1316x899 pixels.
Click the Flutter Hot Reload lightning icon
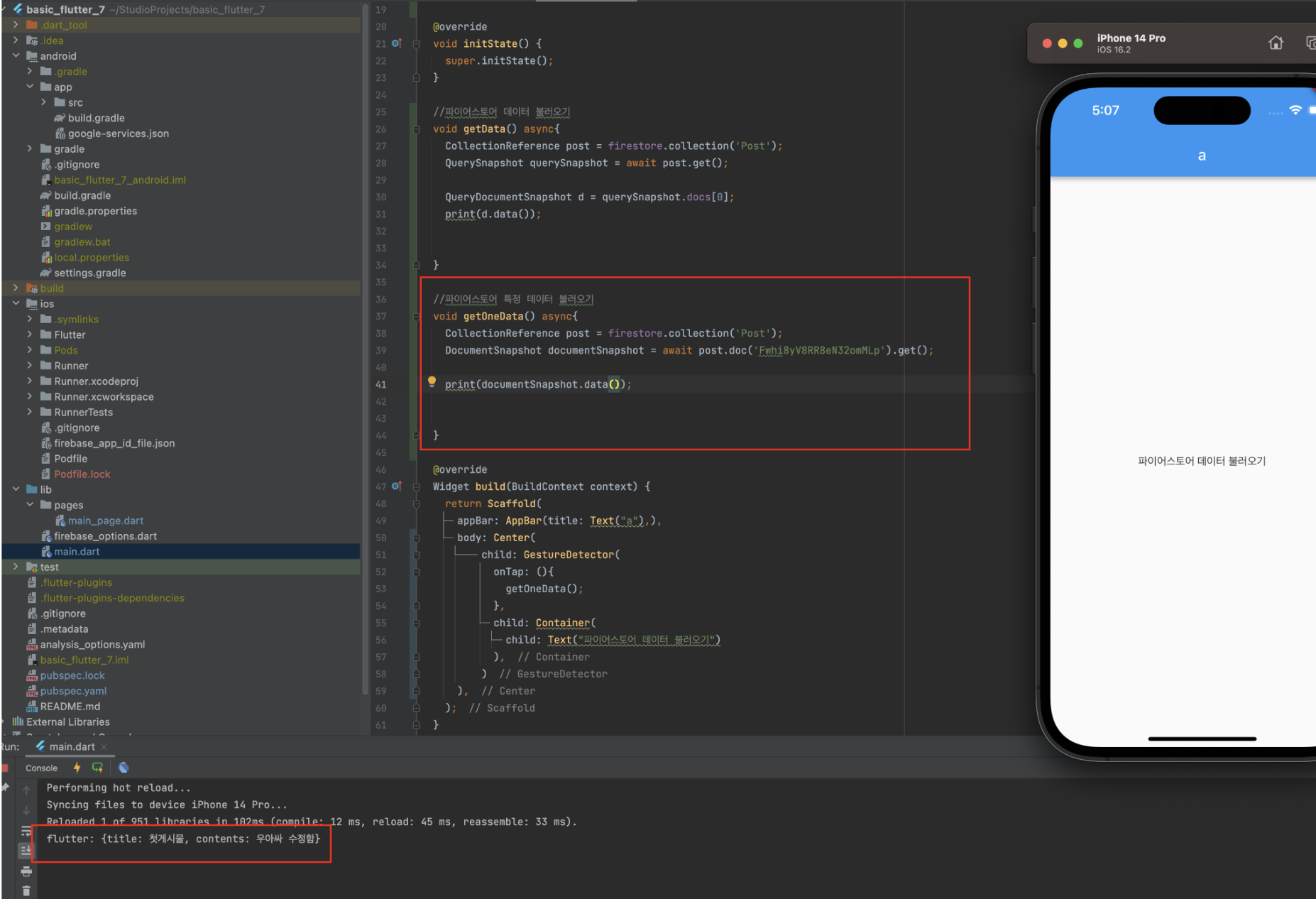pyautogui.click(x=77, y=768)
